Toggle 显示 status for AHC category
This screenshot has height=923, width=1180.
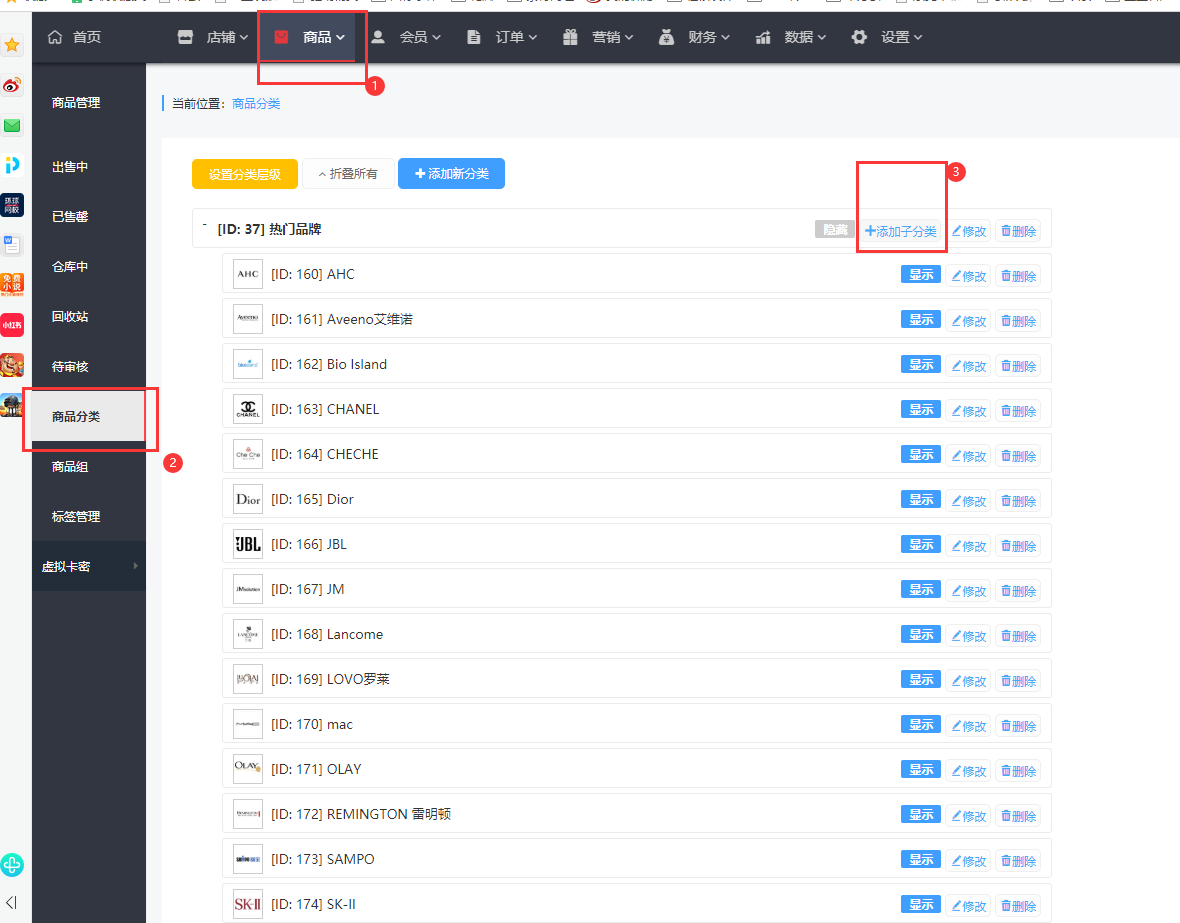(920, 275)
